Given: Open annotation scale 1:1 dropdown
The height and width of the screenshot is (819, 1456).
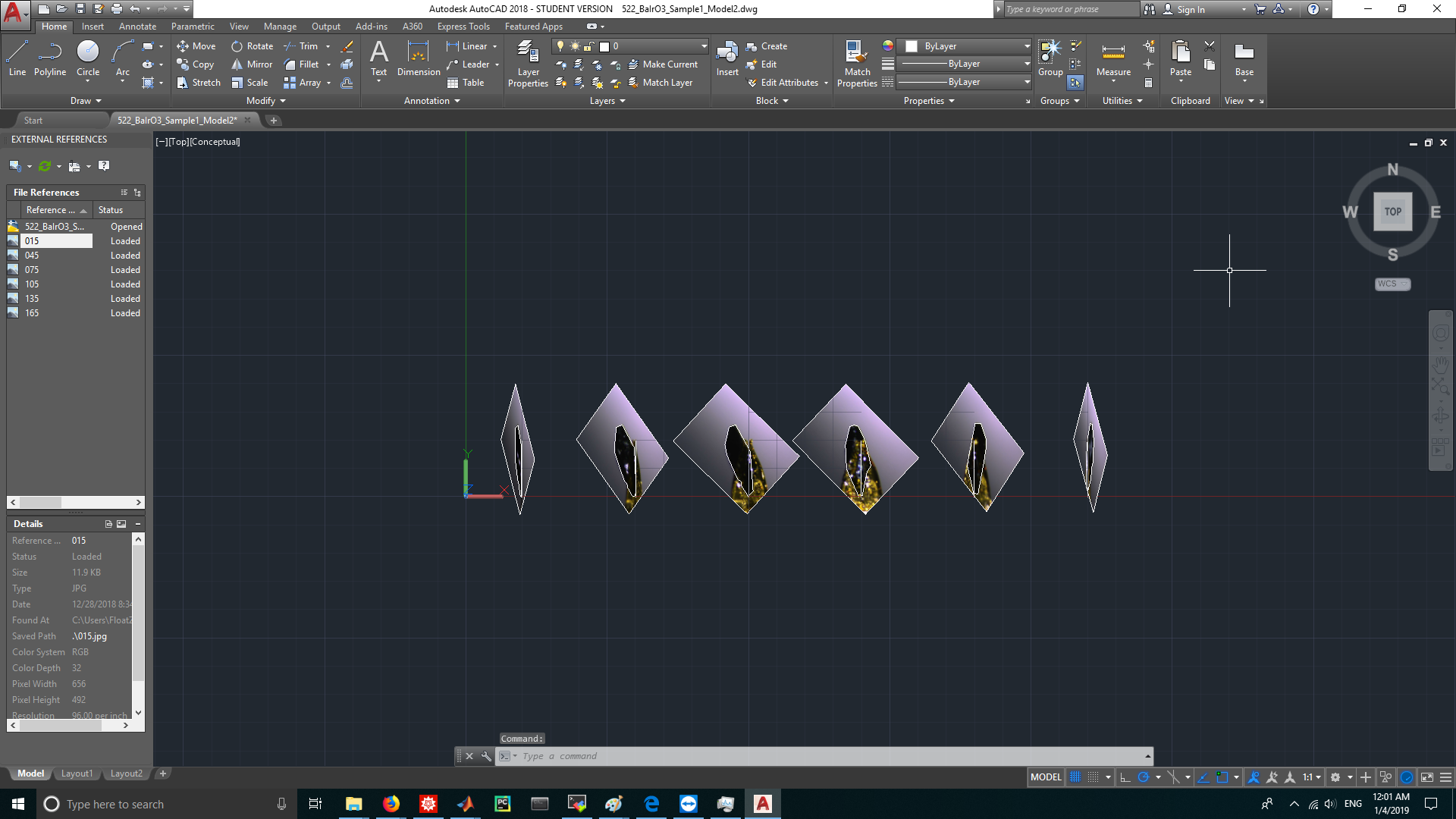Looking at the screenshot, I should tap(1312, 777).
